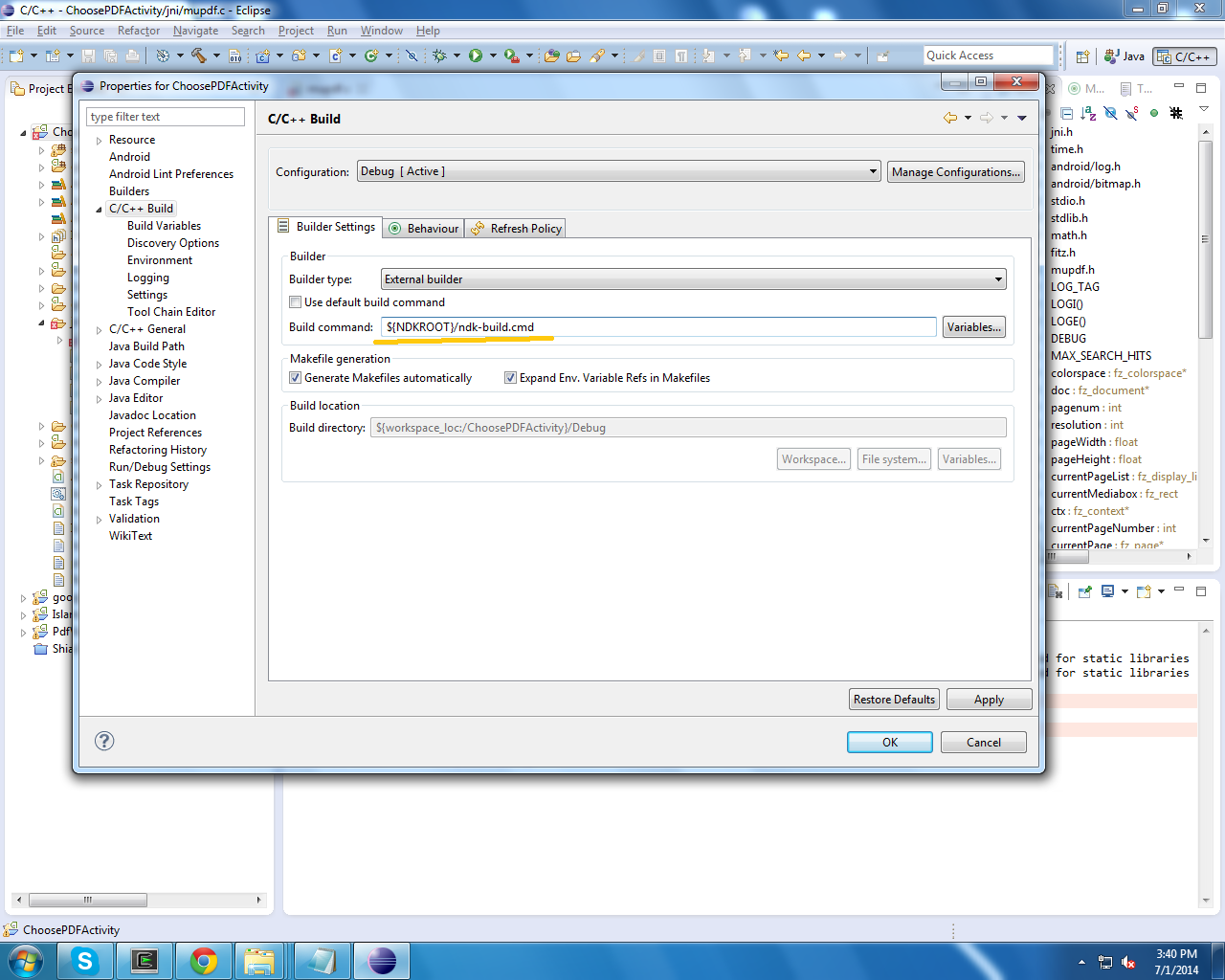
Task: Click the Search flashlight toolbar icon
Action: pos(598,56)
